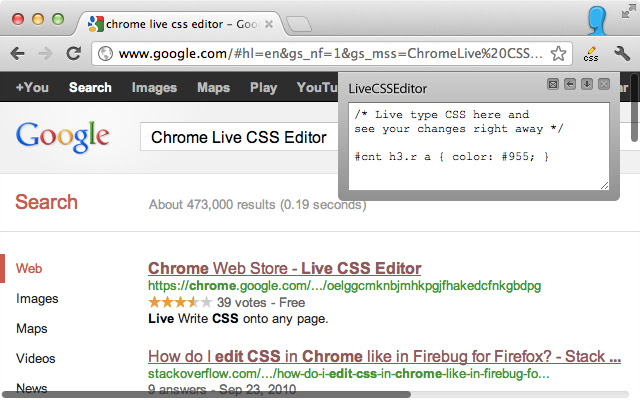Close the LiveCSSEditor panel
The width and height of the screenshot is (640, 400).
point(604,85)
